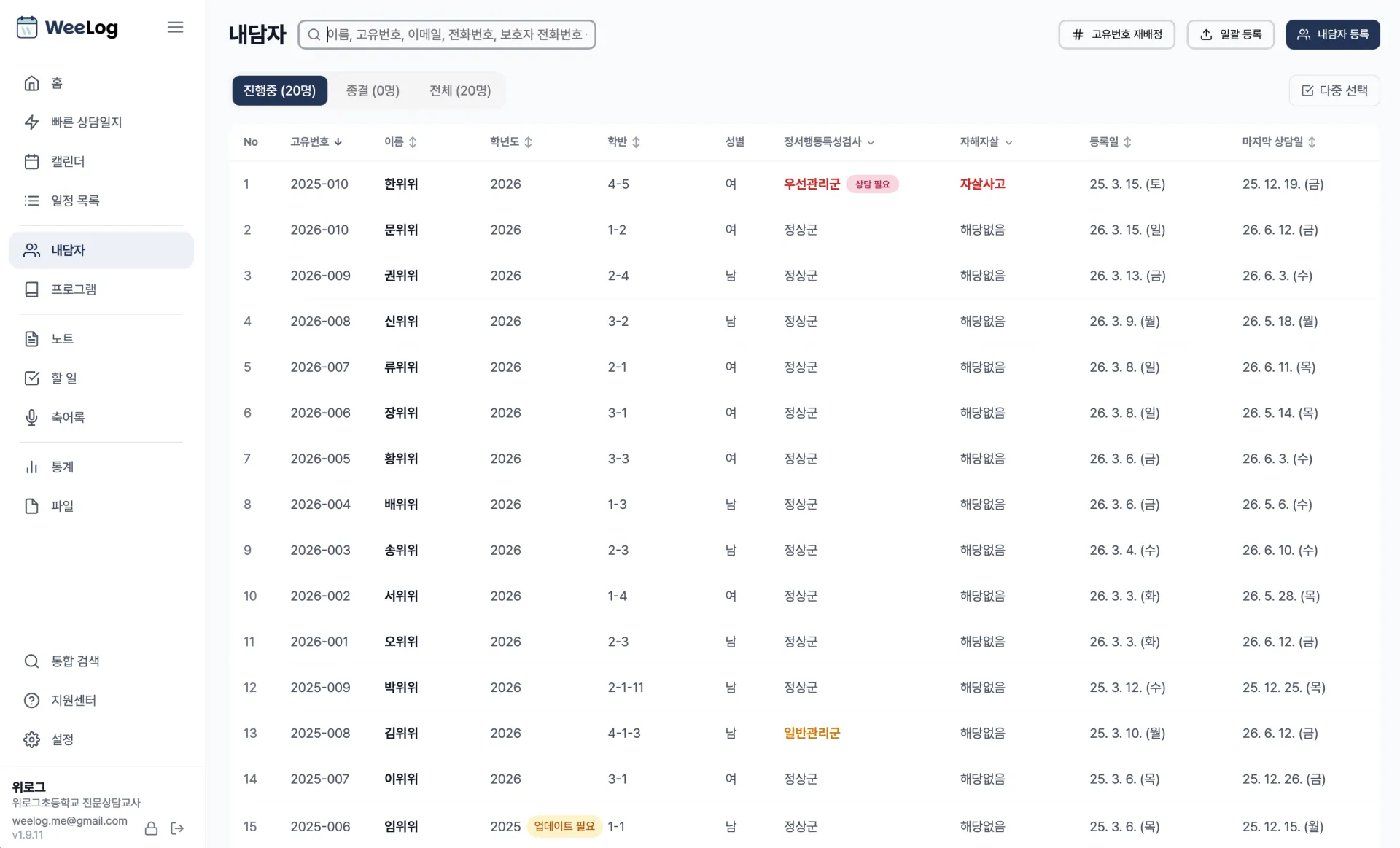Click 일반관리군 status for 김위위
The image size is (1400, 848).
pyautogui.click(x=812, y=733)
